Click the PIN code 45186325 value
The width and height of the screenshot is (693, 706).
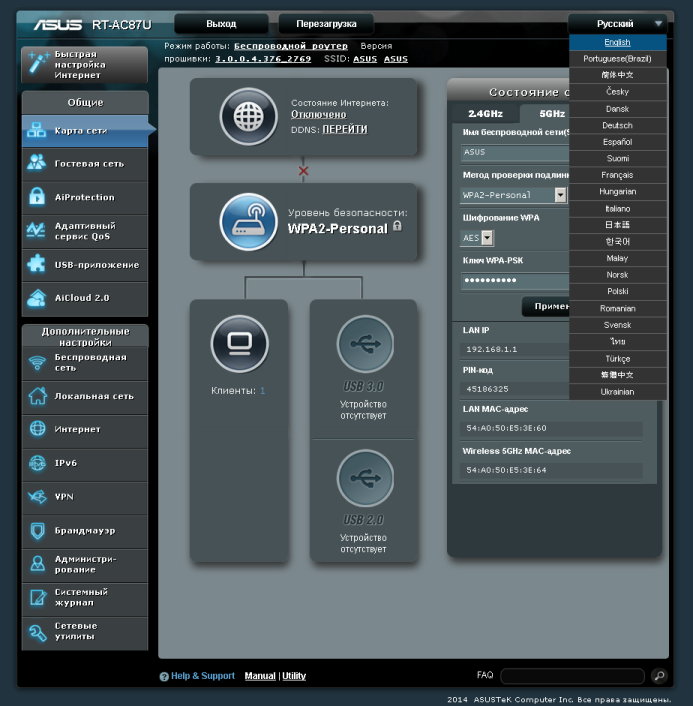[487, 389]
